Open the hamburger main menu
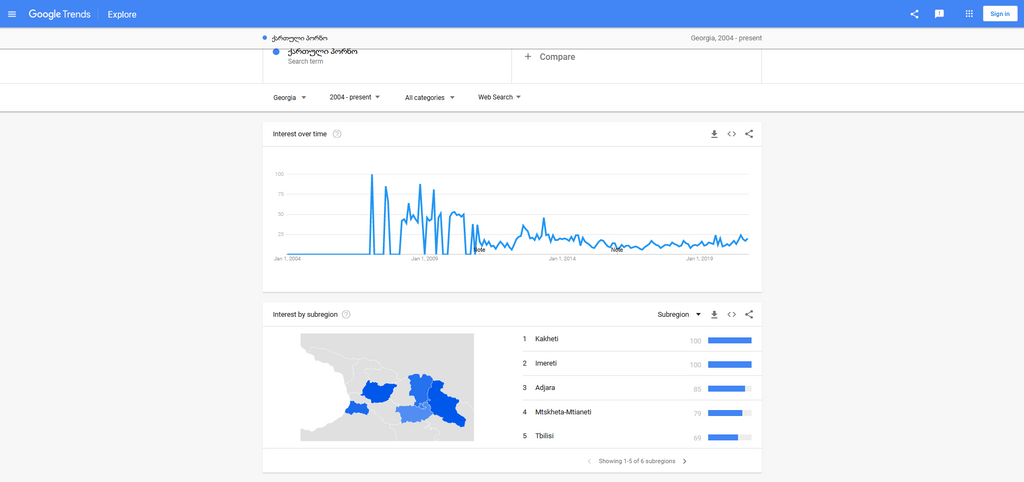 coord(12,14)
